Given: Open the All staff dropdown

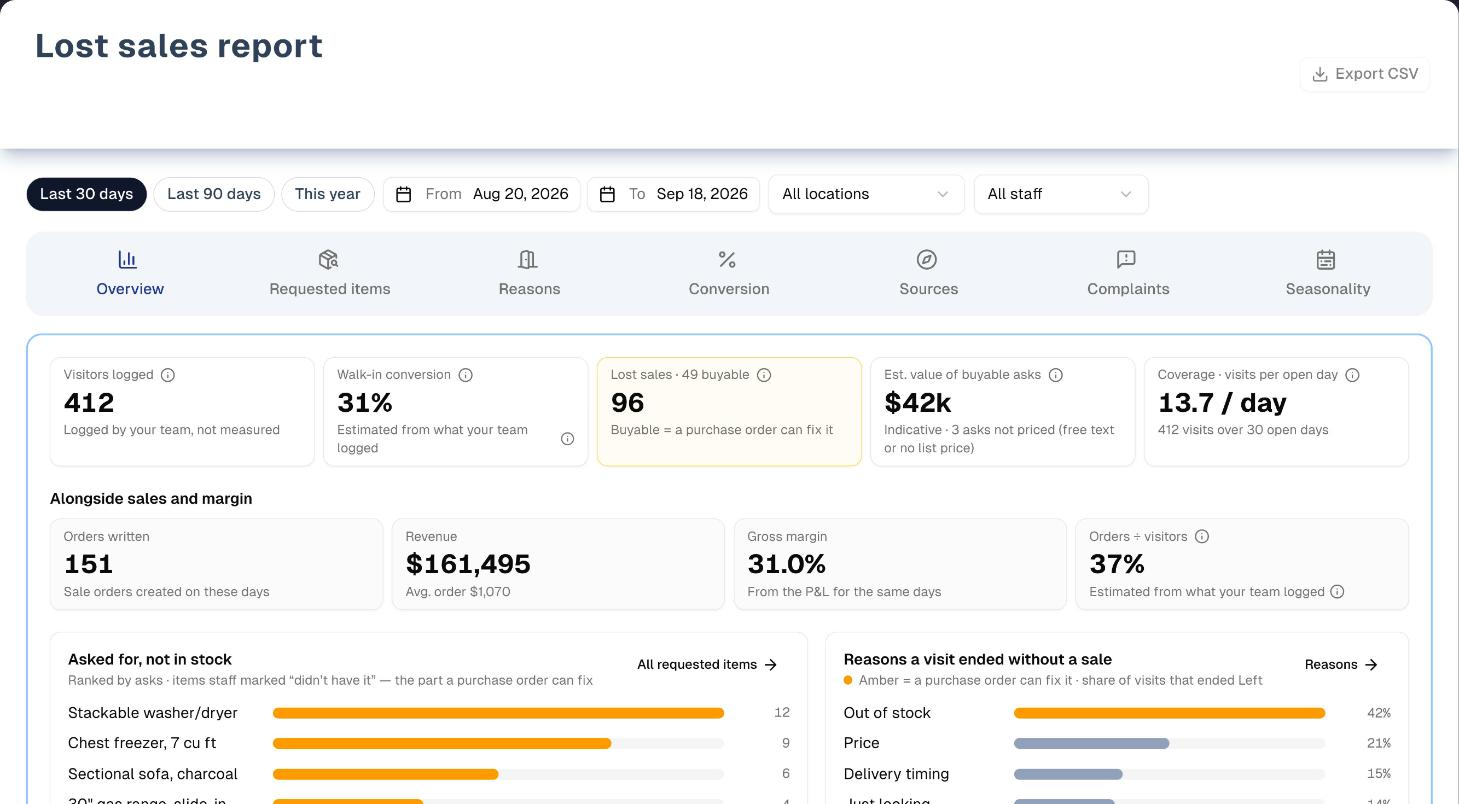Looking at the screenshot, I should 1061,194.
